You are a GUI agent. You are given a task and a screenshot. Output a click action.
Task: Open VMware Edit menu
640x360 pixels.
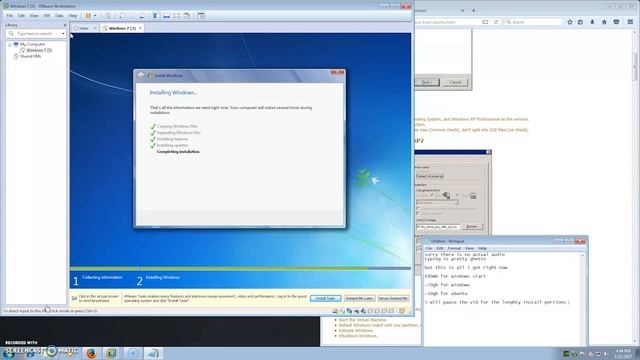[21, 16]
